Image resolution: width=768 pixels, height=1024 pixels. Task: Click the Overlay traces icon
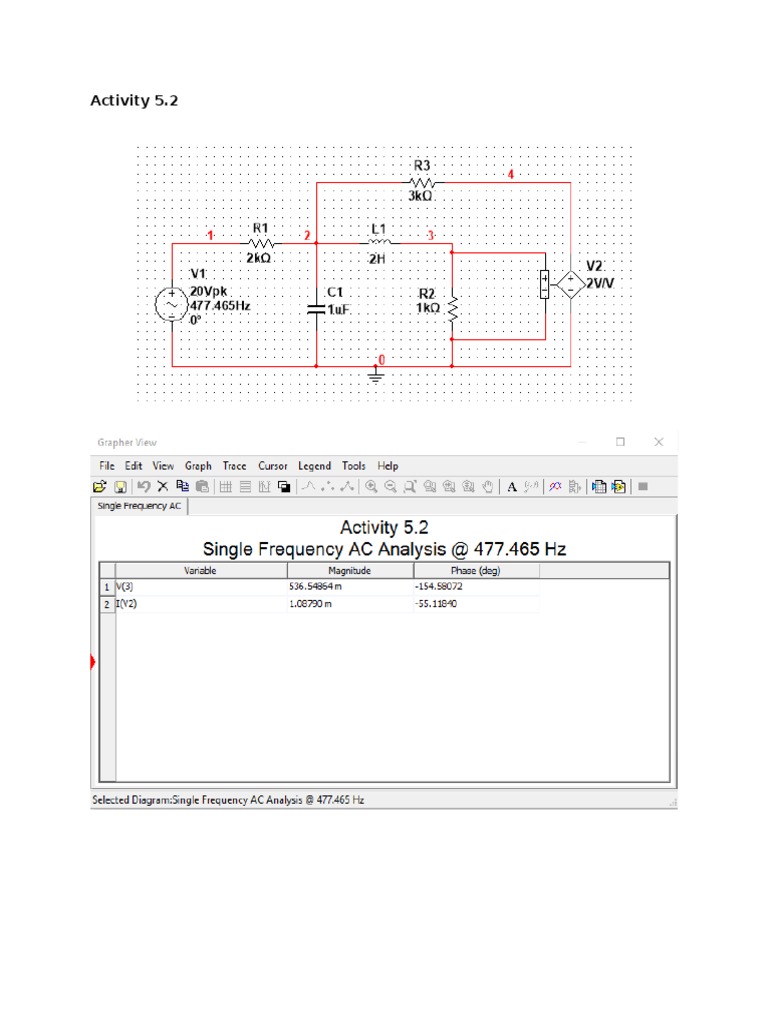556,487
